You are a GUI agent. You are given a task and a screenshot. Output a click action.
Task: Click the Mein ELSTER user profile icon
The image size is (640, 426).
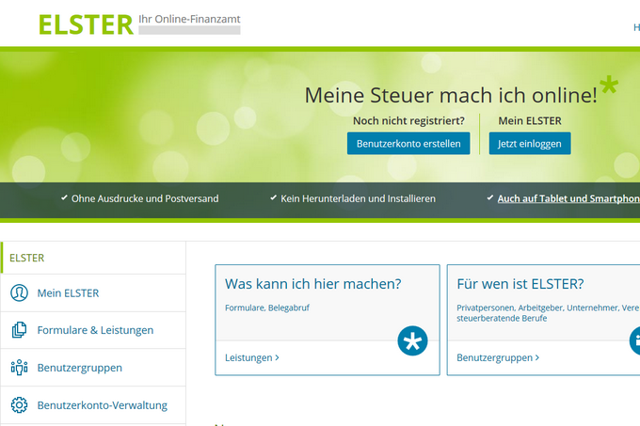[x=19, y=293]
